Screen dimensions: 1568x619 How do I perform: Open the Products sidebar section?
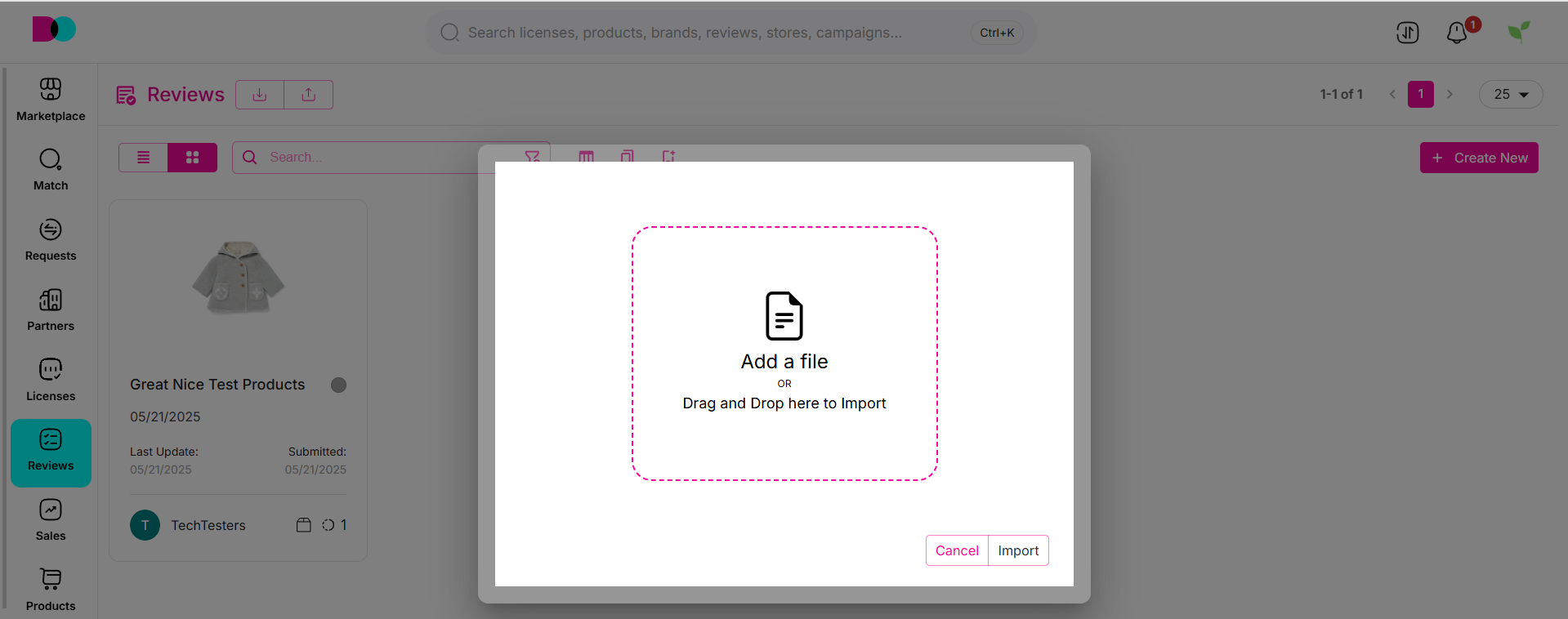click(x=51, y=590)
